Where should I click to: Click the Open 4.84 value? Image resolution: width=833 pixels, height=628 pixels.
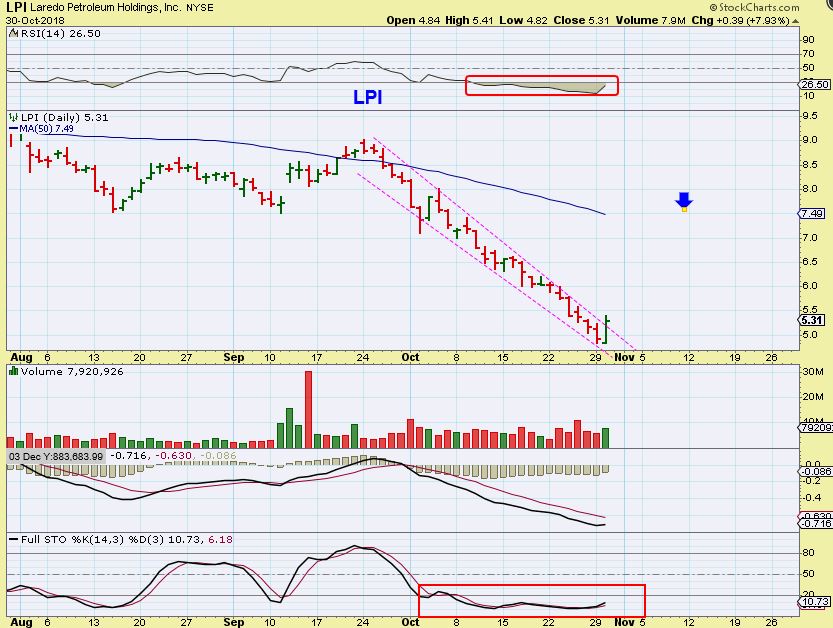tap(413, 20)
